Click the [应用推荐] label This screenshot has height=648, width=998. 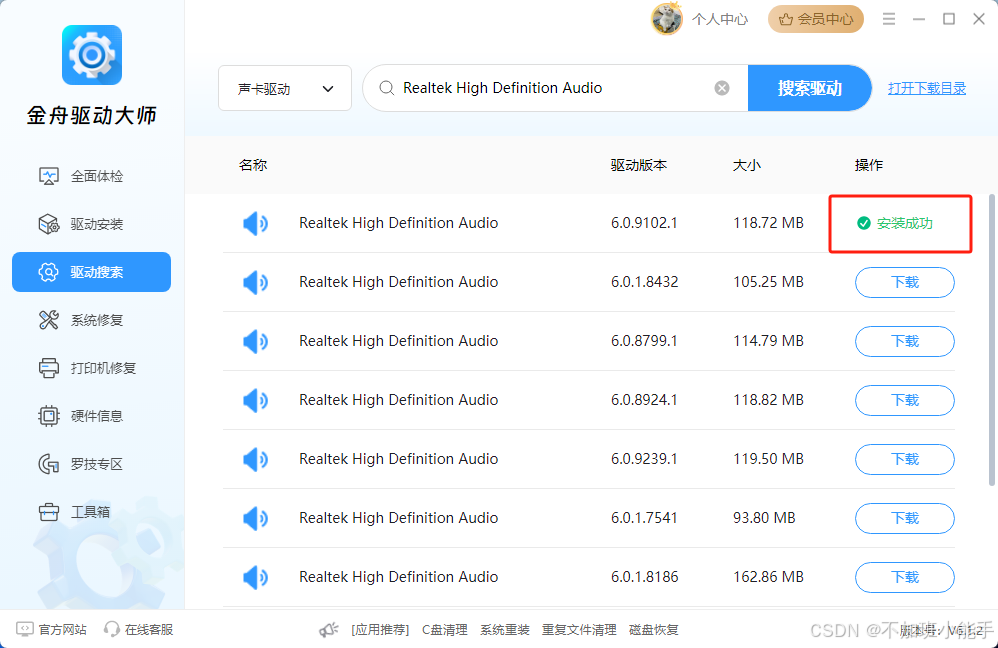point(380,630)
